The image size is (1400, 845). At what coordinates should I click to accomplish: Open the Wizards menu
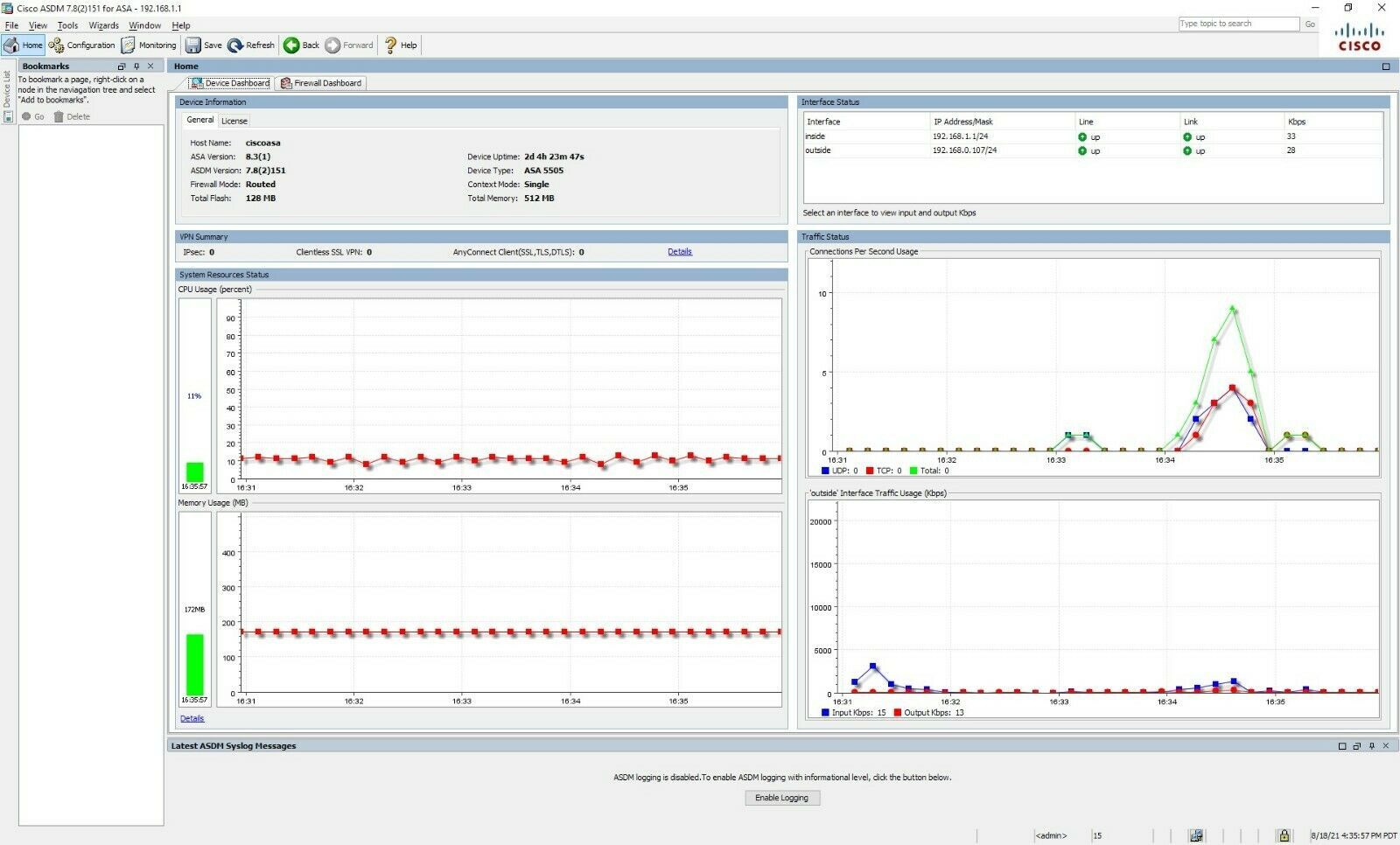[103, 25]
